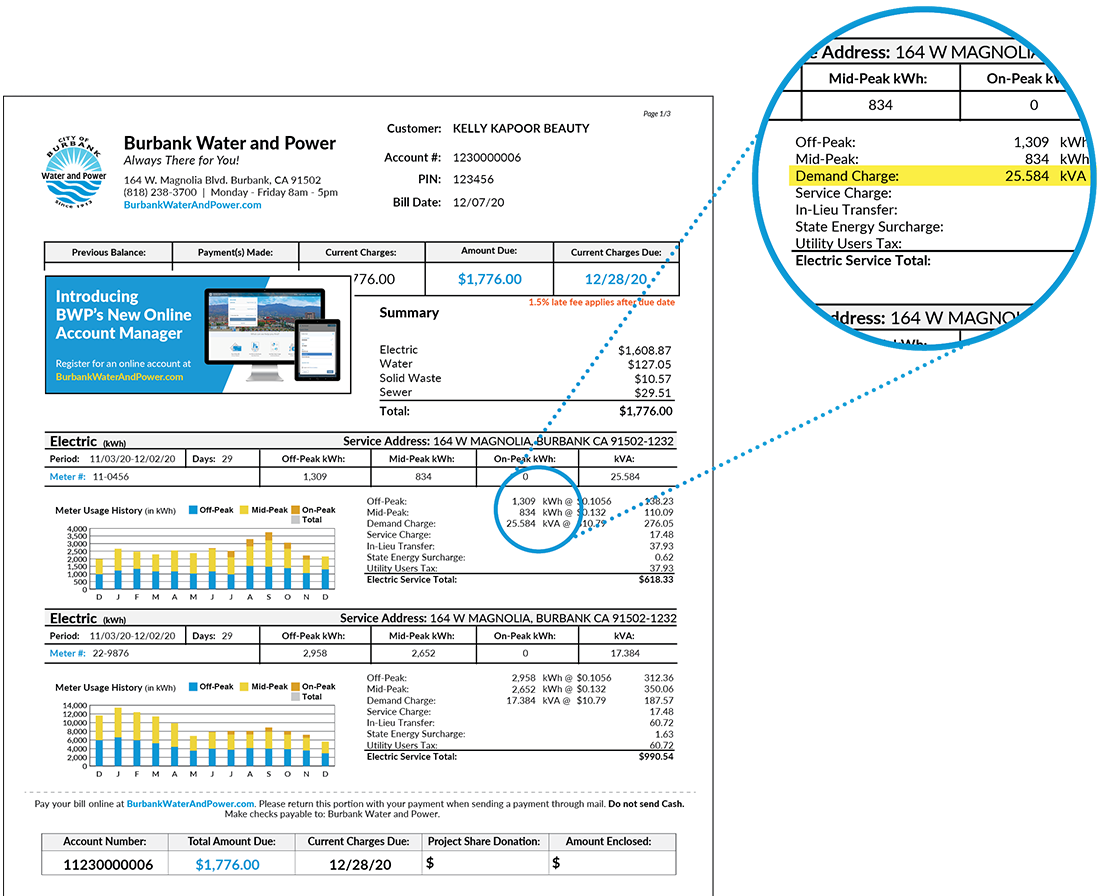Click the Off-Peak kWh value 2,958 in the meter 22-9876 row
1100x896 pixels.
pyautogui.click(x=315, y=653)
